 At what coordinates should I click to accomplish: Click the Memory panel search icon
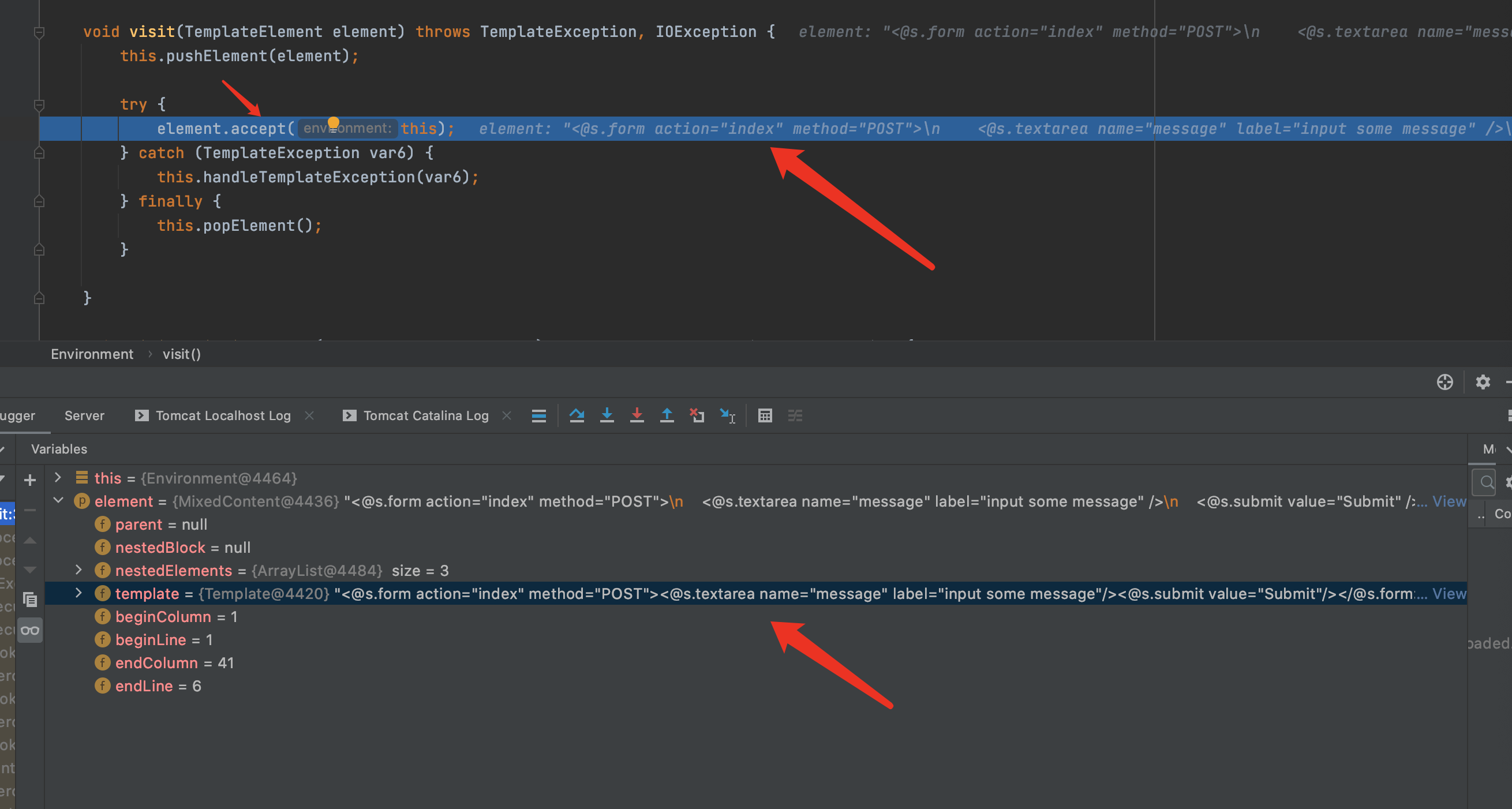(1487, 482)
